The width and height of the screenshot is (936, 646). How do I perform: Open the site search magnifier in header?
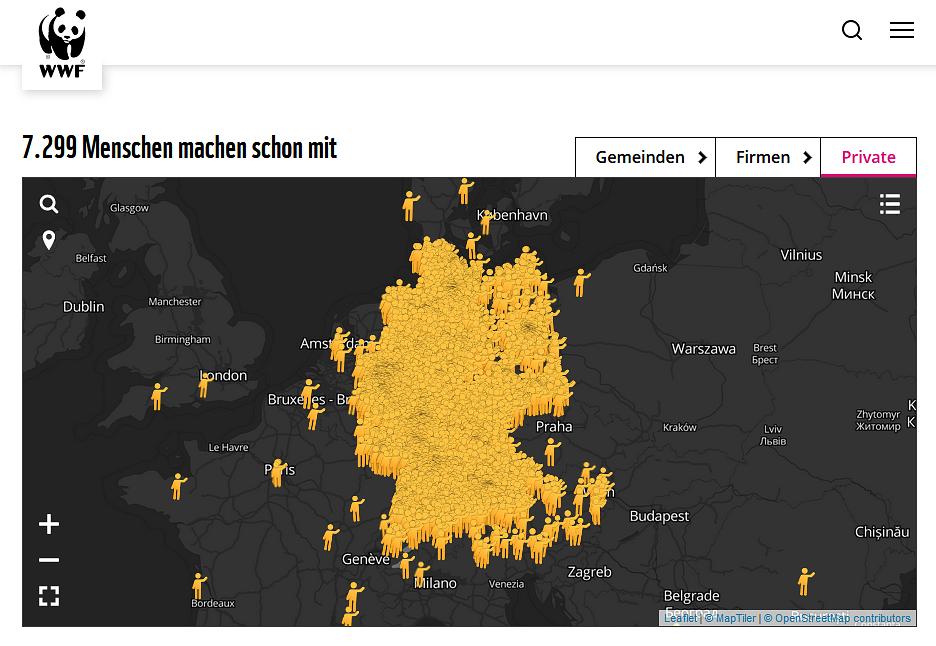pyautogui.click(x=852, y=30)
